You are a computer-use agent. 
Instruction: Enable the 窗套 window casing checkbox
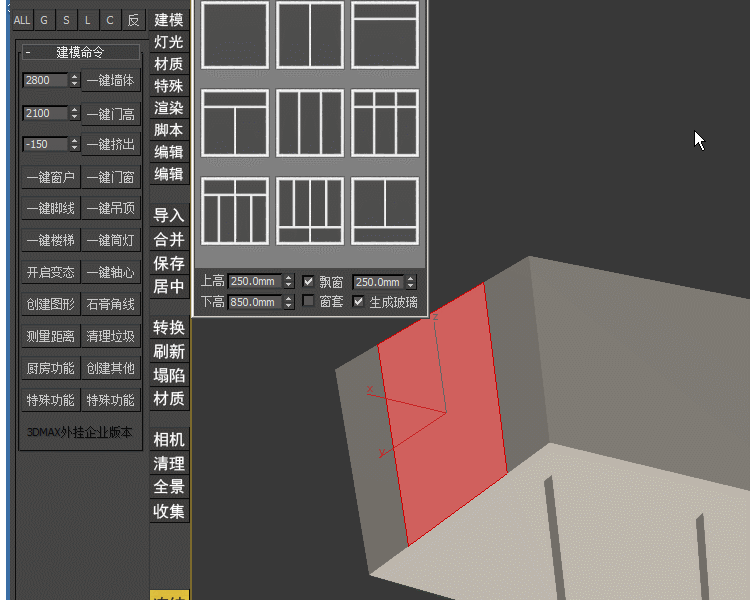point(308,301)
